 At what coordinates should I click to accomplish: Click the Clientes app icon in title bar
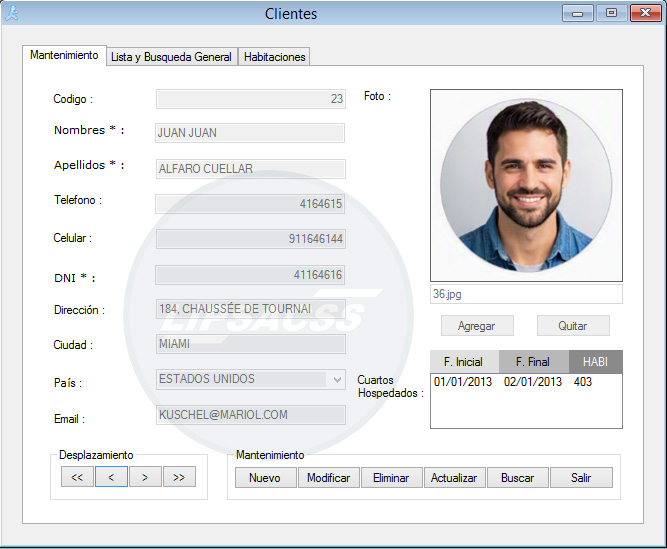(x=11, y=13)
